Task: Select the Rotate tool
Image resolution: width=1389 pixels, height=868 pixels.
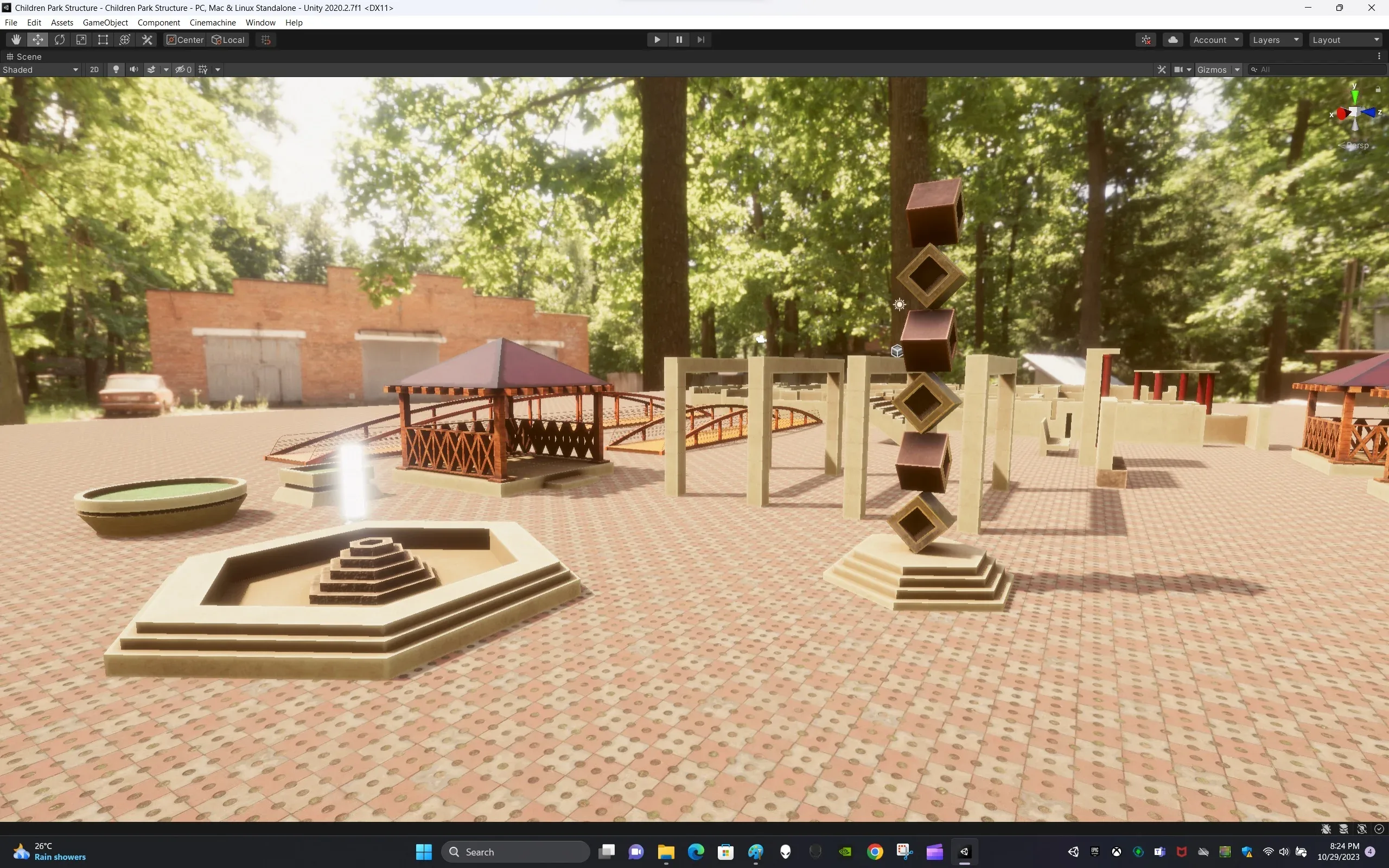Action: pos(60,39)
